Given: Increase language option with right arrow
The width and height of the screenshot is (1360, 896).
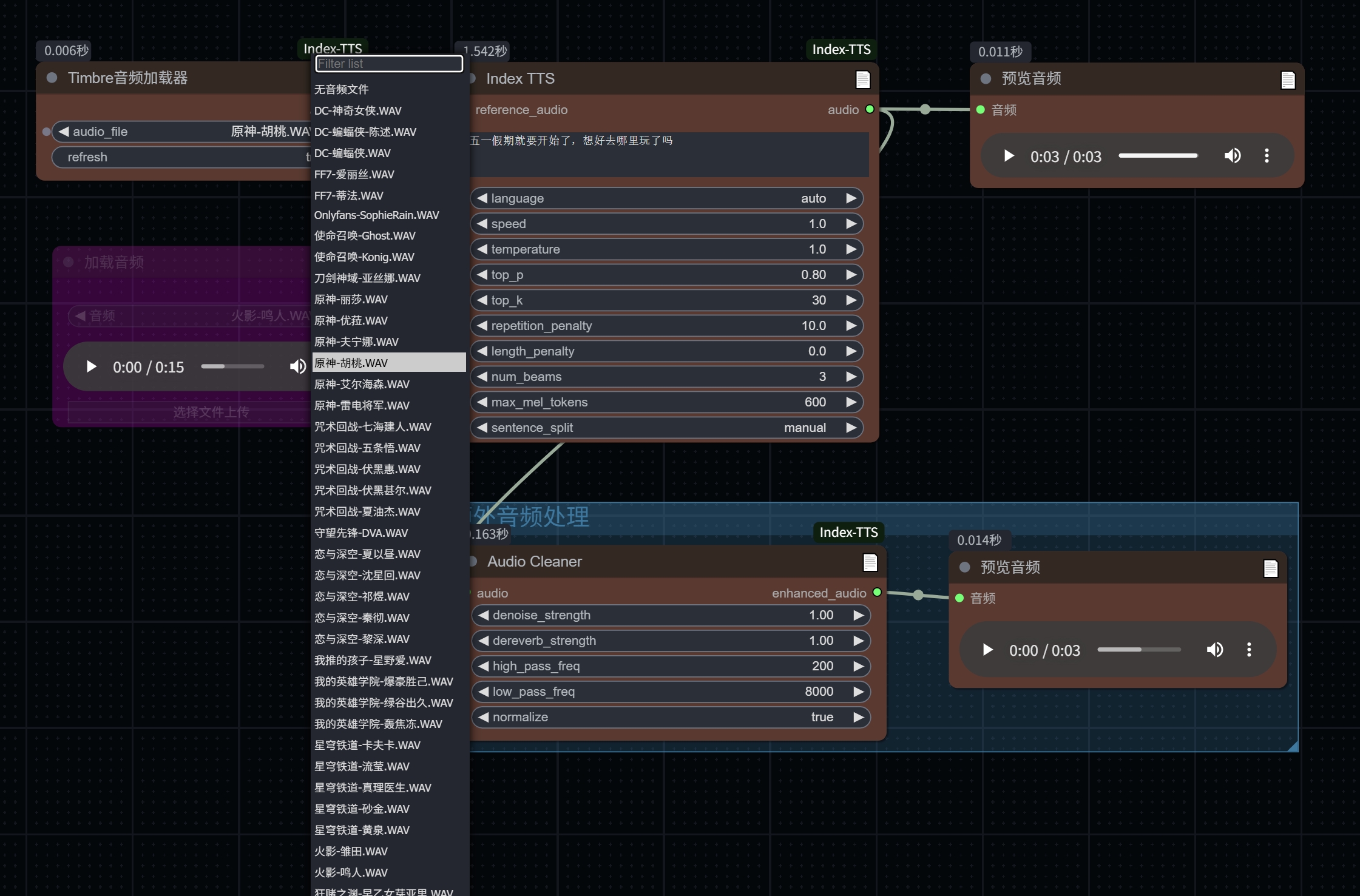Looking at the screenshot, I should pos(851,198).
